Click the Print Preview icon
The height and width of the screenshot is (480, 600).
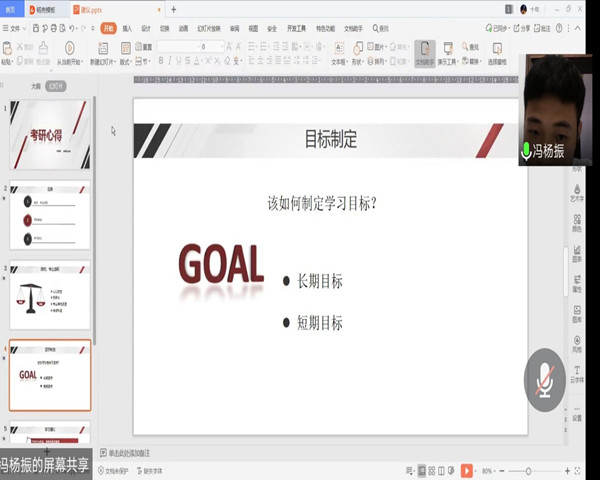point(62,28)
